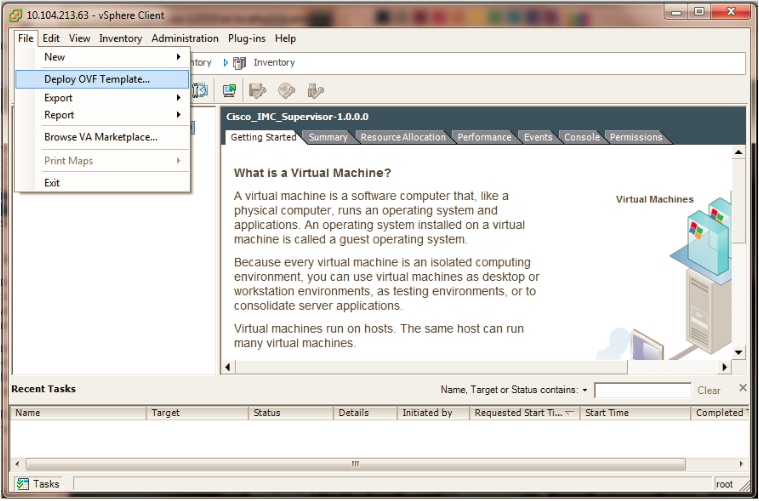759x501 pixels.
Task: Click the Cisco_IMC_Supervisor-1.0.0.0 title
Action: click(x=297, y=117)
